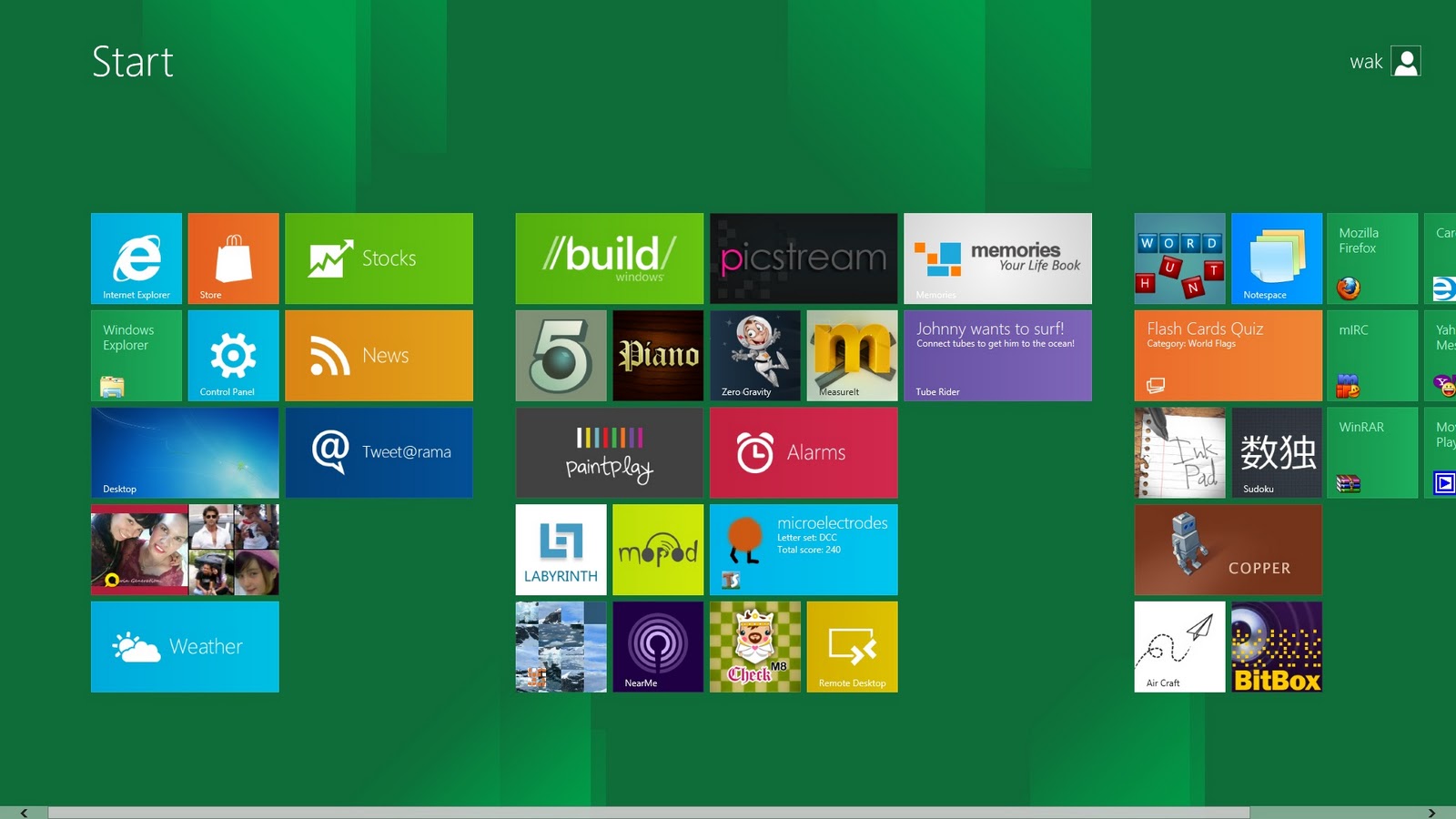Play the Tube Rider game
This screenshot has width=1456, height=819.
[997, 355]
